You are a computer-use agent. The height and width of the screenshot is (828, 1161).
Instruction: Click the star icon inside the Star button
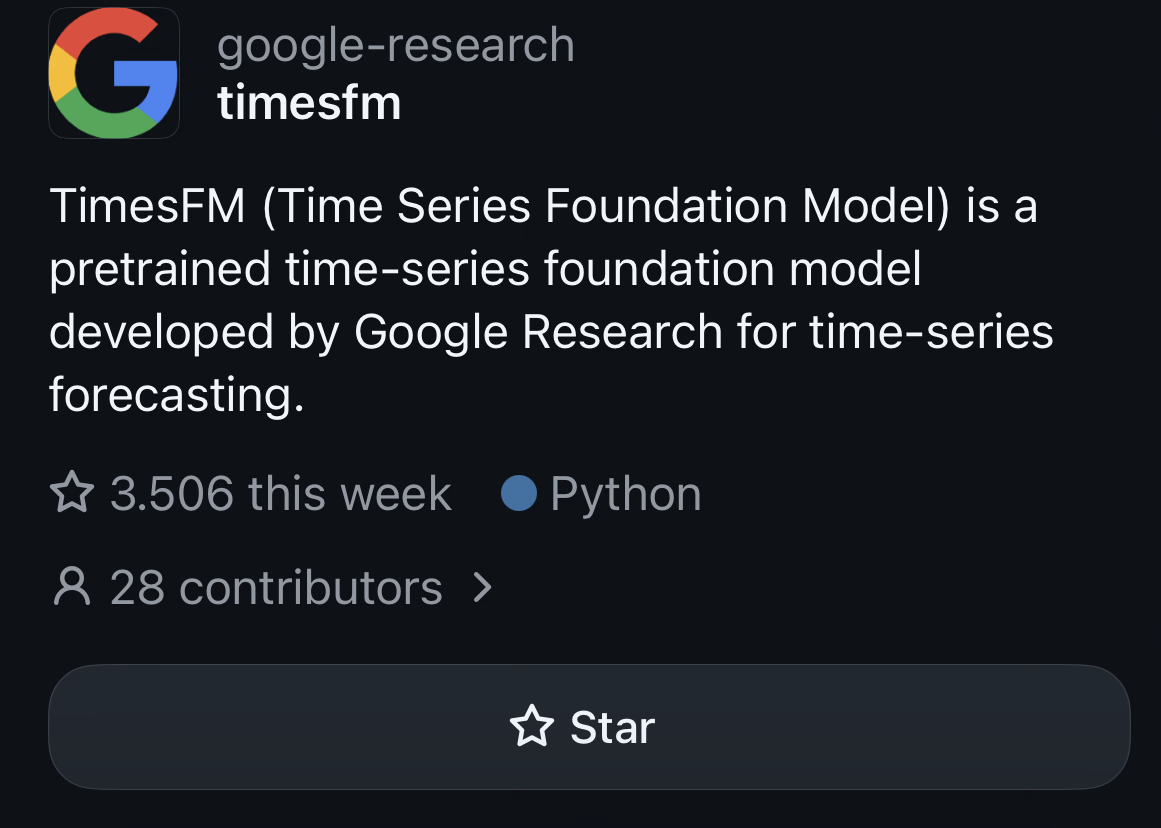coord(532,726)
